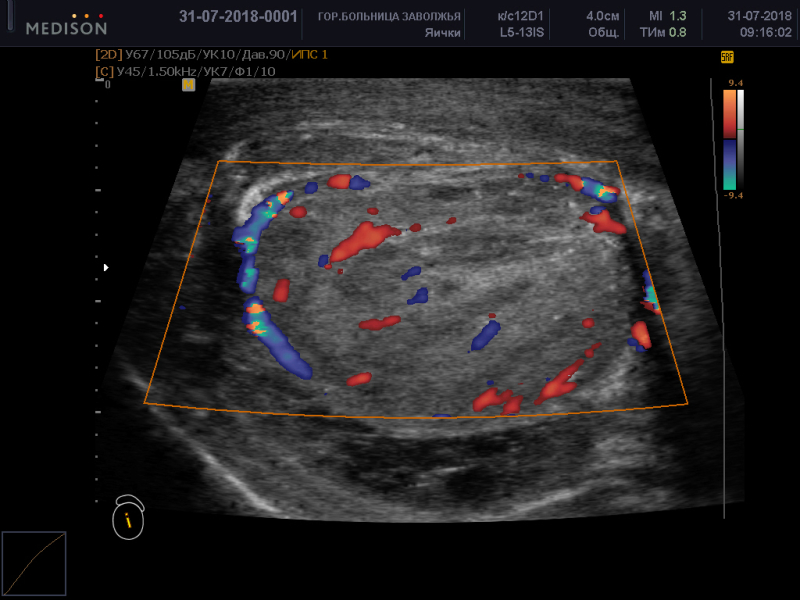
Task: Click the ТИм 0.8 thermal index reading
Action: tap(663, 33)
